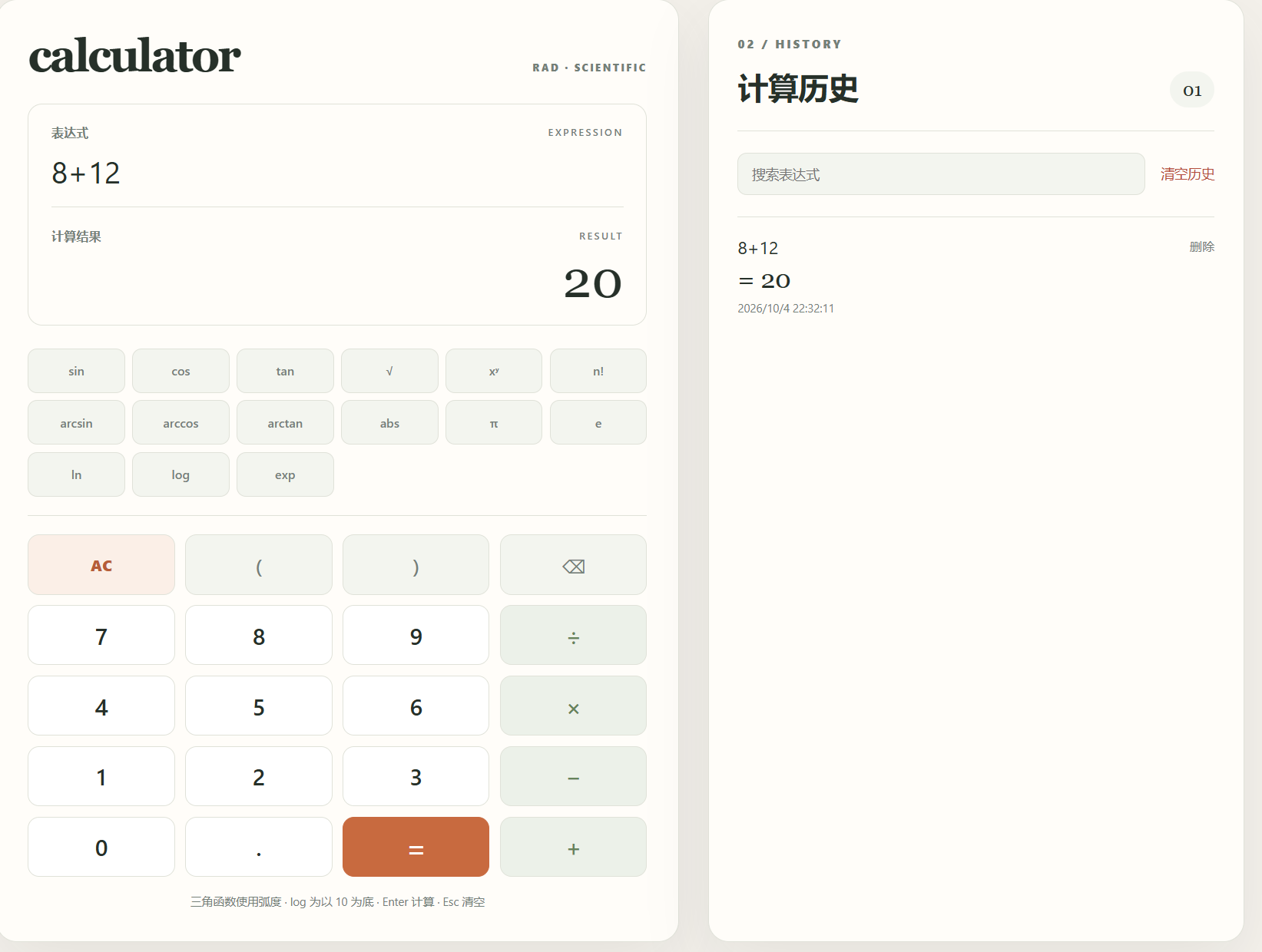Click the result value 20 in display
The height and width of the screenshot is (952, 1262).
pyautogui.click(x=592, y=283)
